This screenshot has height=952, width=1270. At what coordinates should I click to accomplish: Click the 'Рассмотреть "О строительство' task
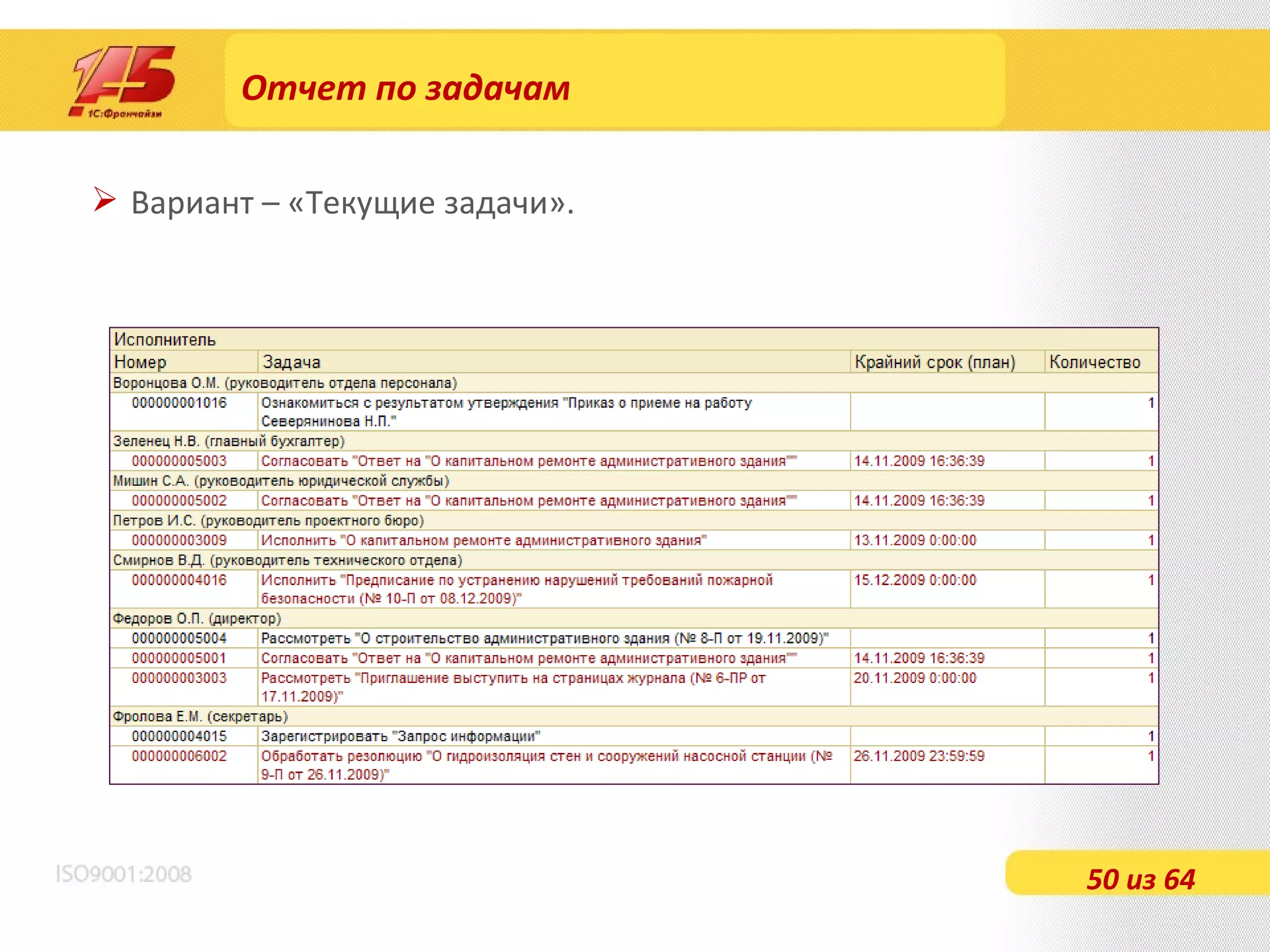[x=544, y=638]
